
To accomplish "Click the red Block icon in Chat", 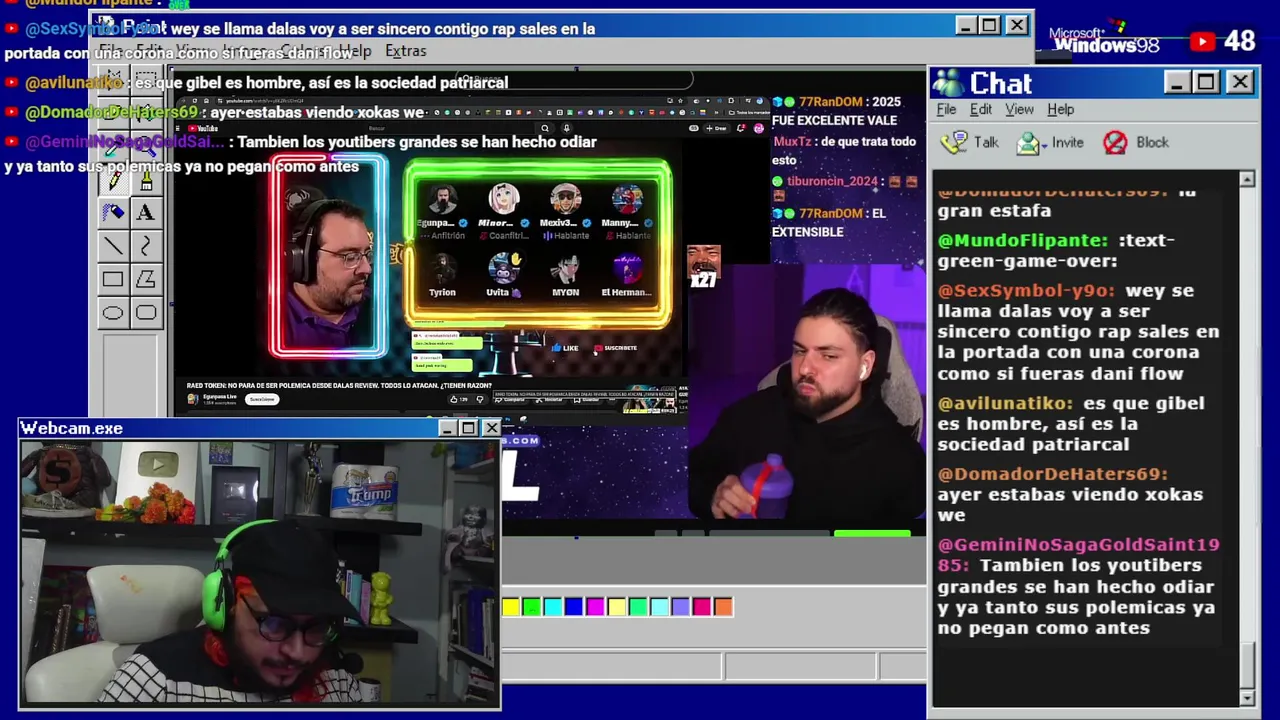I will [1115, 143].
